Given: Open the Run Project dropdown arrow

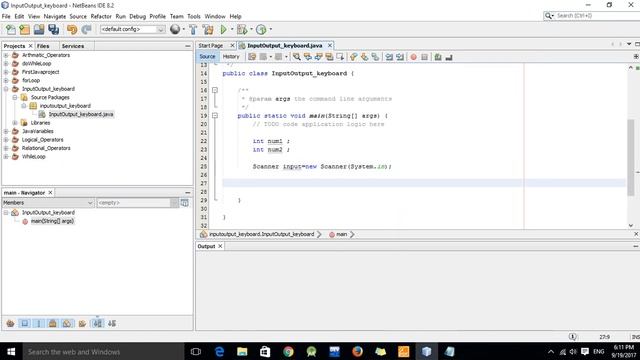Looking at the screenshot, I should coord(232,29).
